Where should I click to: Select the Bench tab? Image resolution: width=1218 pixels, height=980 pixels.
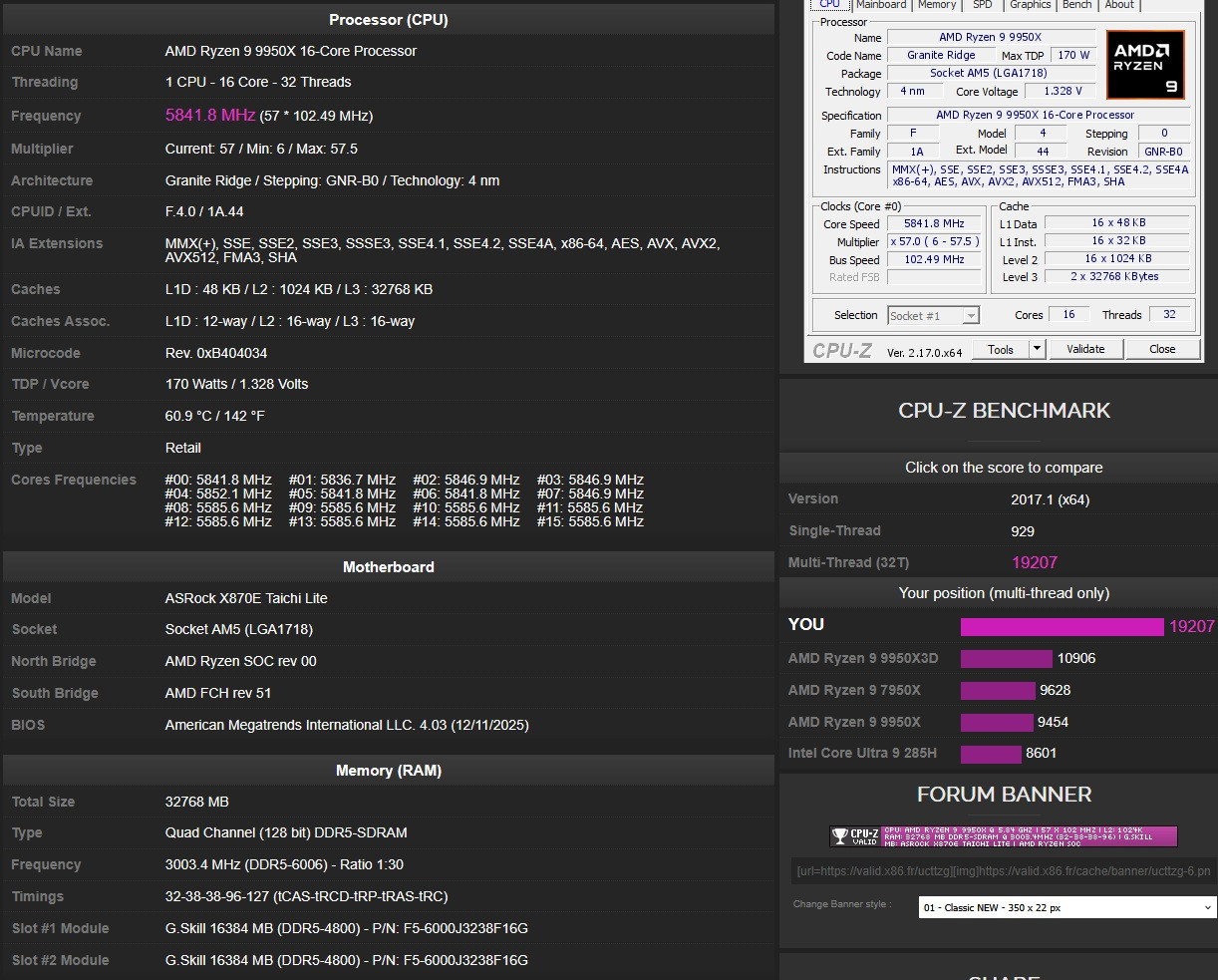pos(1077,5)
